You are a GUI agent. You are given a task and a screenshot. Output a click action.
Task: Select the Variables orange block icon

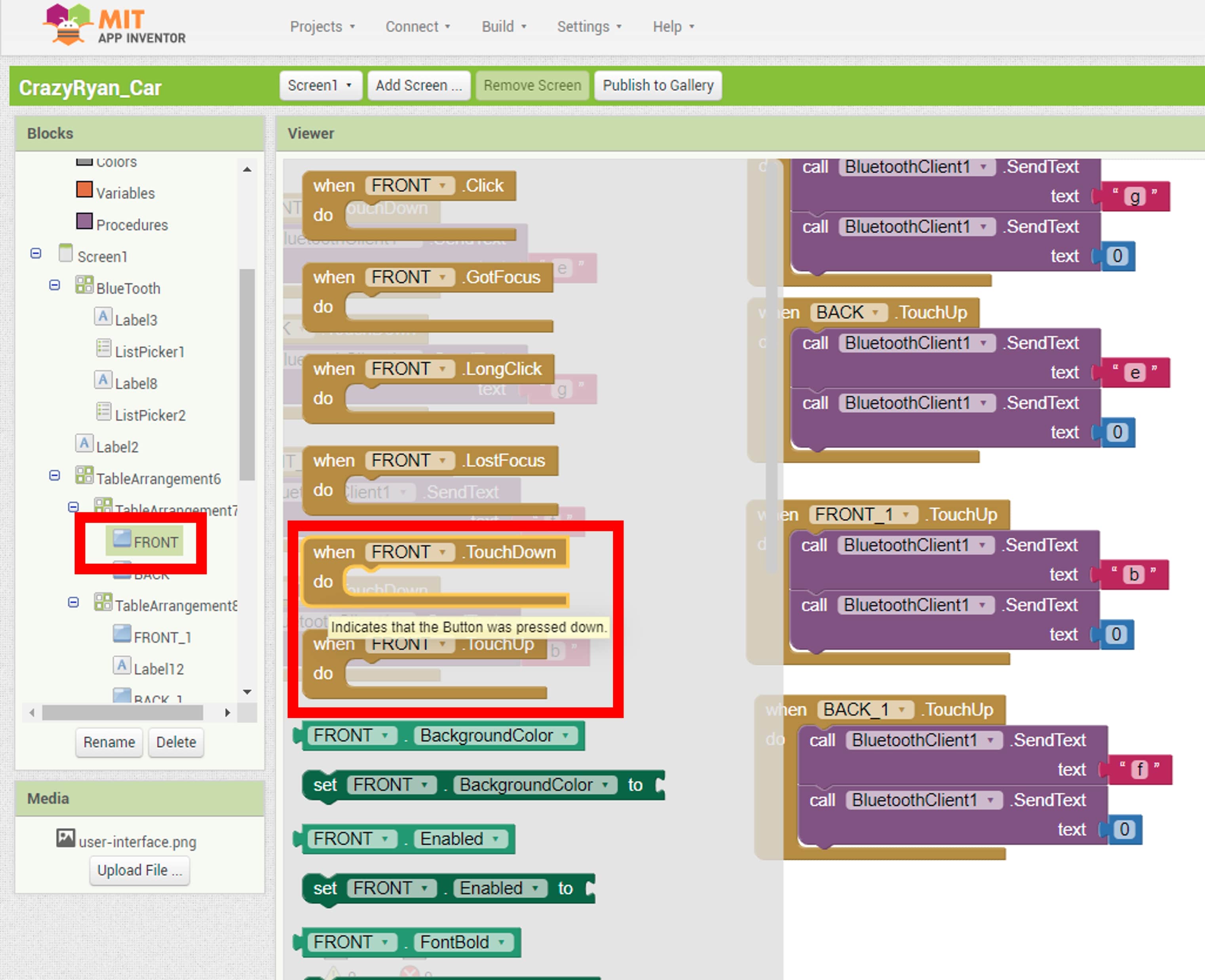tap(84, 189)
